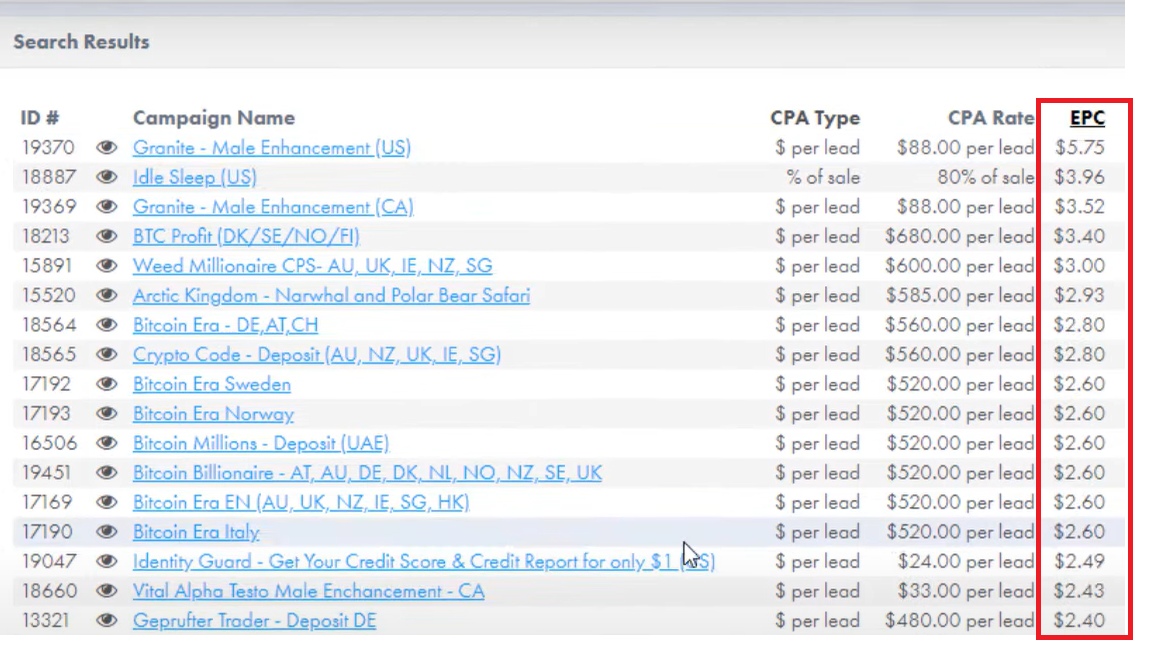
Task: Click the eye icon beside Crypto Code - Deposit
Action: point(107,354)
